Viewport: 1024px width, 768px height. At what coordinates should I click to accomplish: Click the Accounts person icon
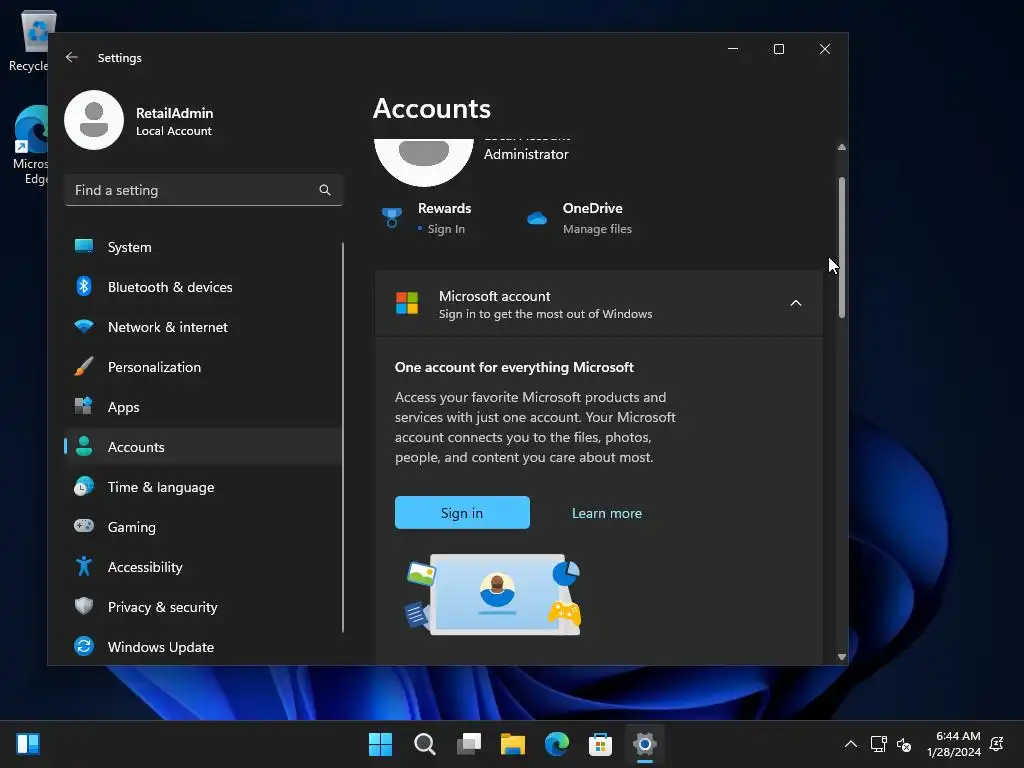(x=84, y=446)
